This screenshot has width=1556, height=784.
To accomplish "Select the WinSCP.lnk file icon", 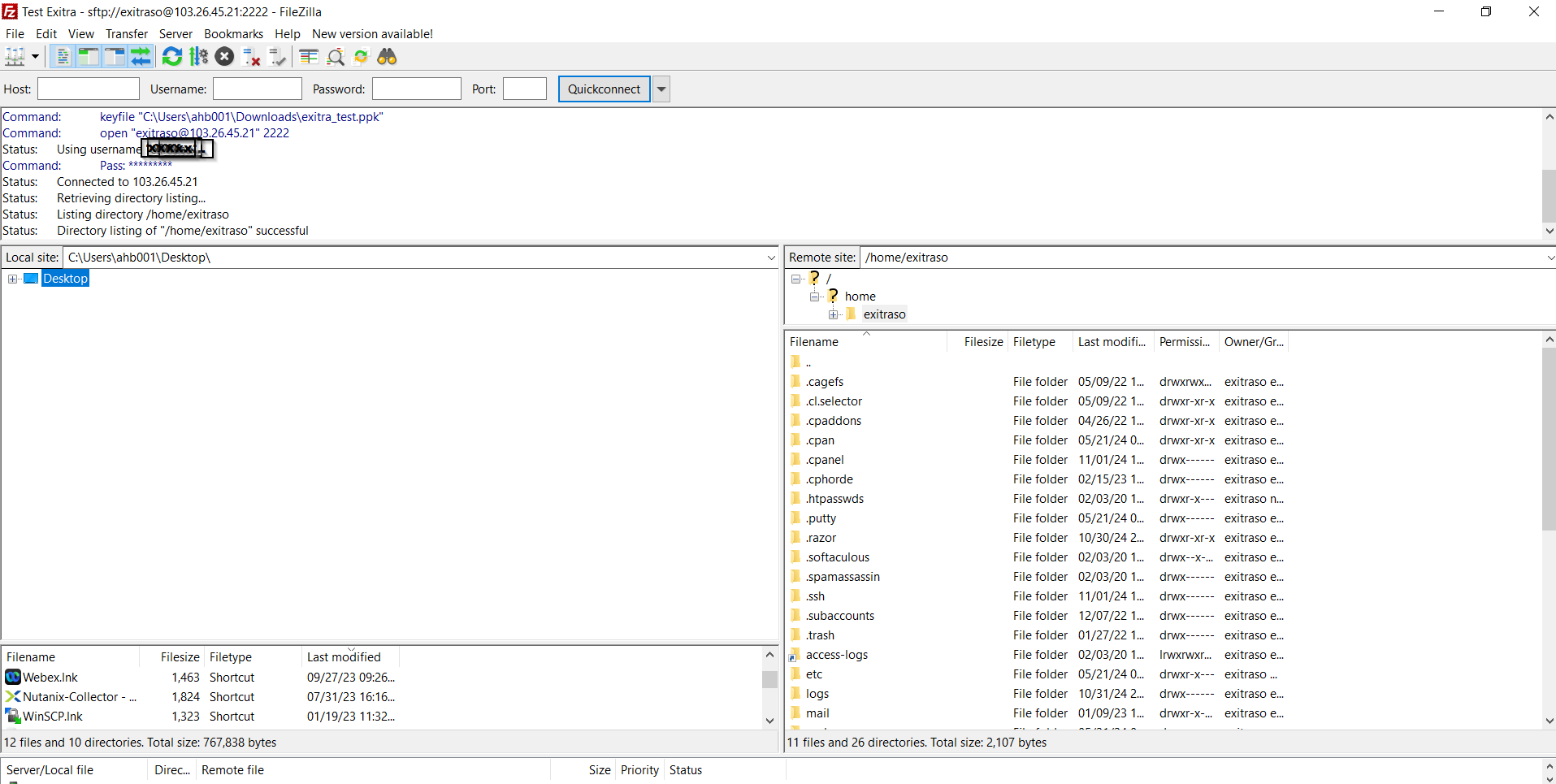I will coord(13,716).
